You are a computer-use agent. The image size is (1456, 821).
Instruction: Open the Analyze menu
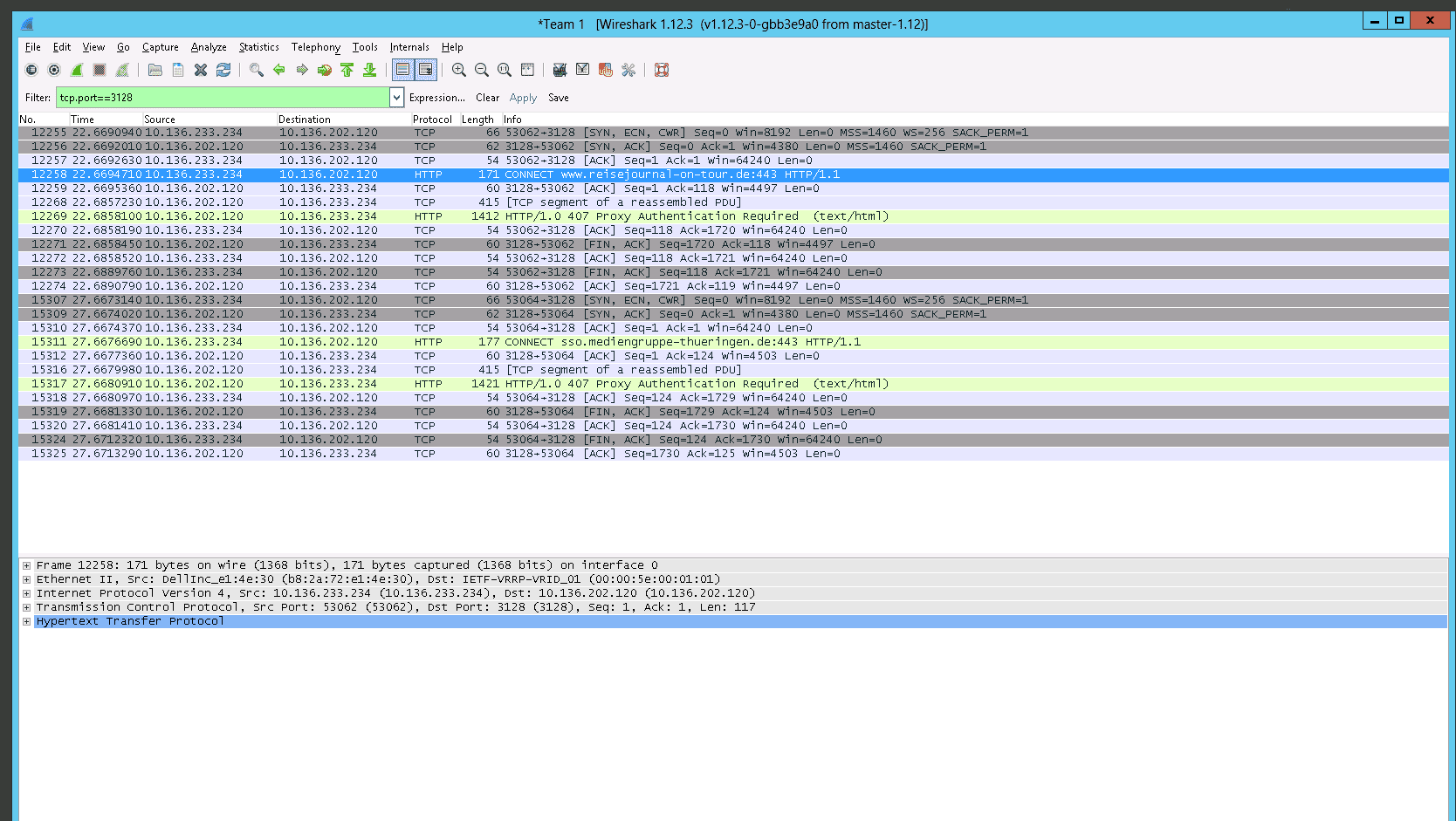(209, 47)
